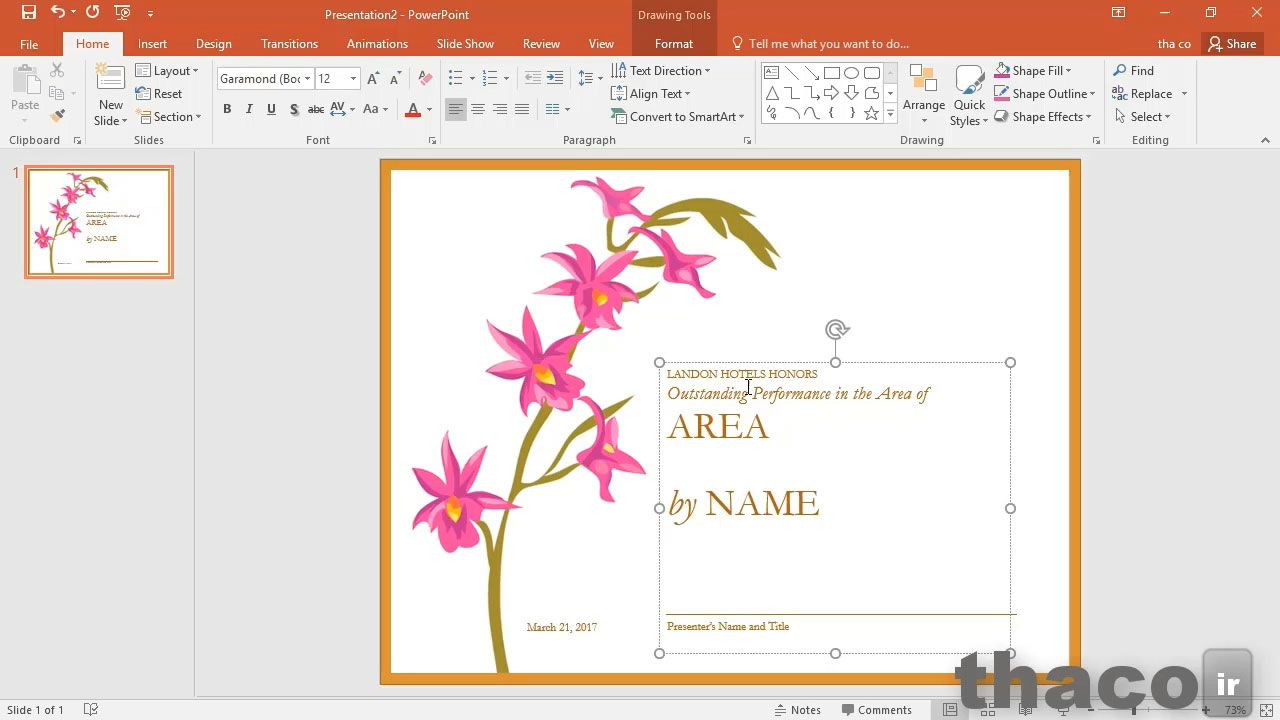The height and width of the screenshot is (720, 1280).
Task: Open Notes pane from status bar
Action: pyautogui.click(x=798, y=710)
